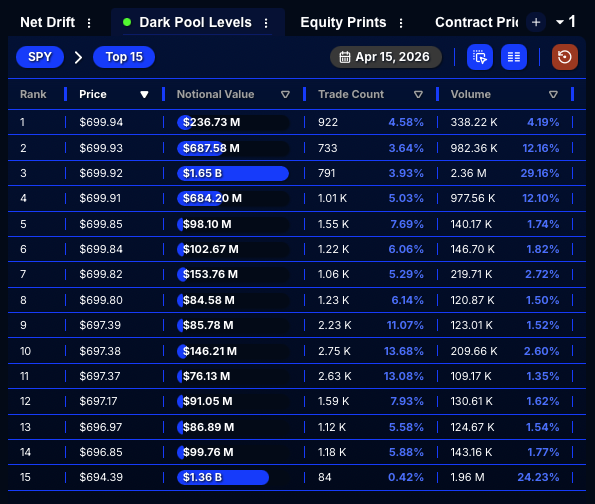Select price cell $696.97

101,427
